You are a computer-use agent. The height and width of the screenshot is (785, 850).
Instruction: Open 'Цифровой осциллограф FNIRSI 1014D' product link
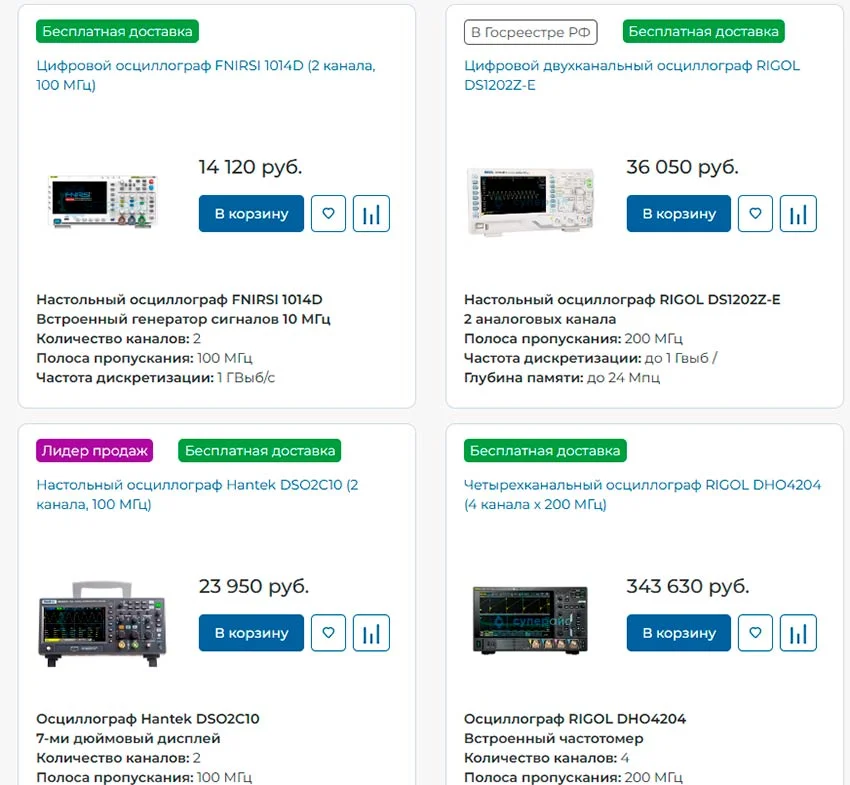click(206, 75)
